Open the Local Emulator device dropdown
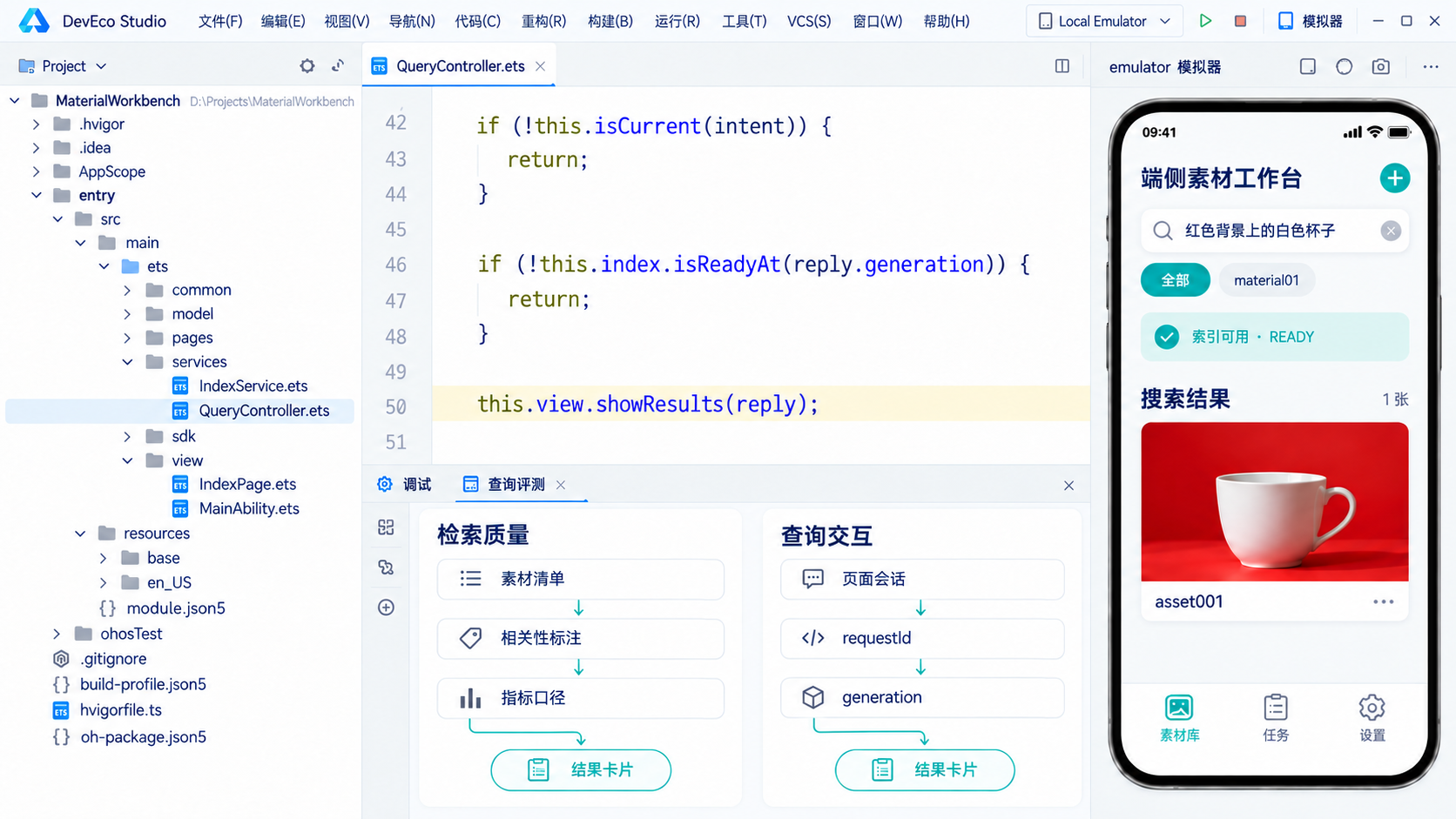The image size is (1456, 819). 1105,21
